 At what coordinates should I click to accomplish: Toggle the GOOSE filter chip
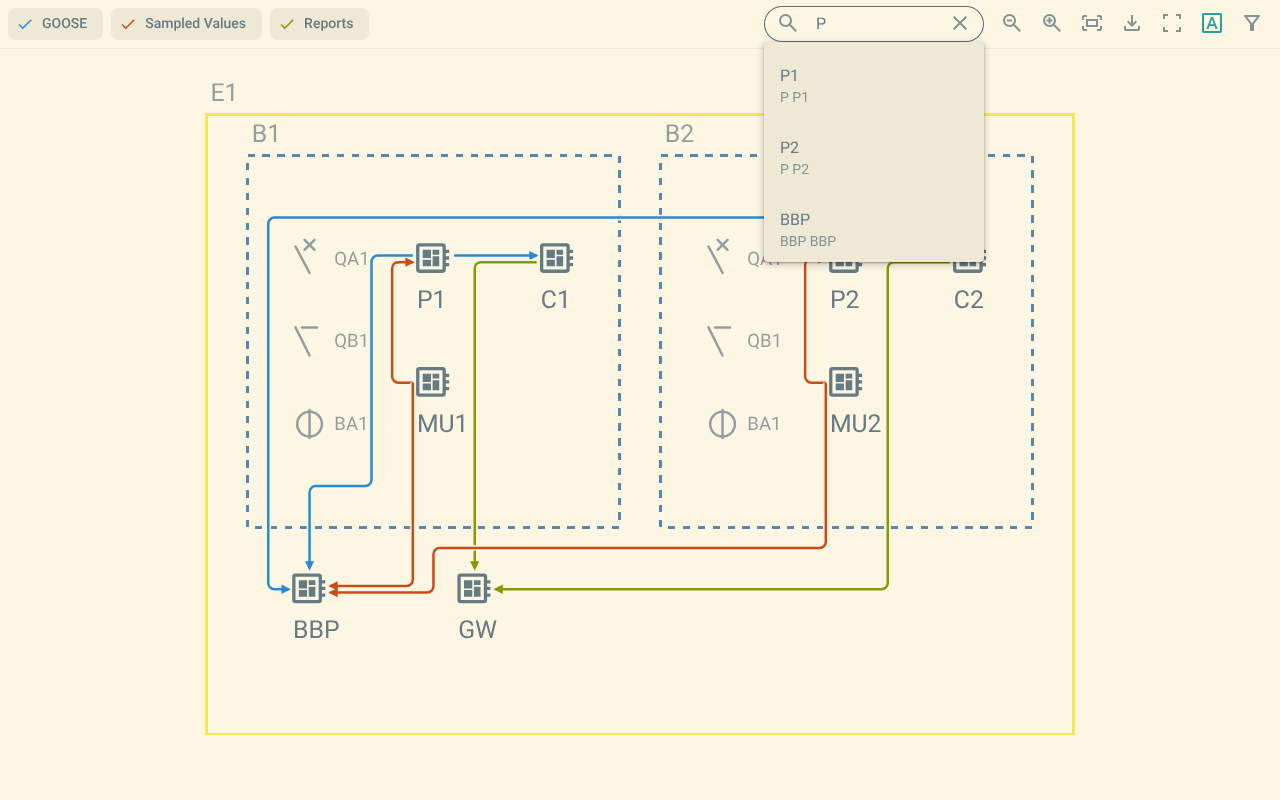pyautogui.click(x=55, y=24)
